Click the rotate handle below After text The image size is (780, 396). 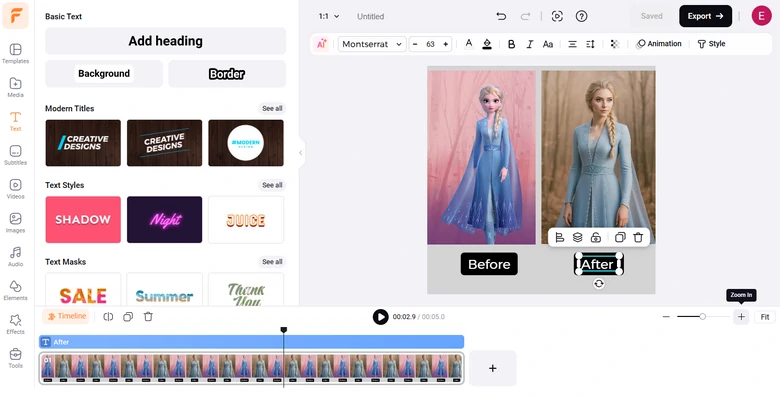[x=599, y=284]
